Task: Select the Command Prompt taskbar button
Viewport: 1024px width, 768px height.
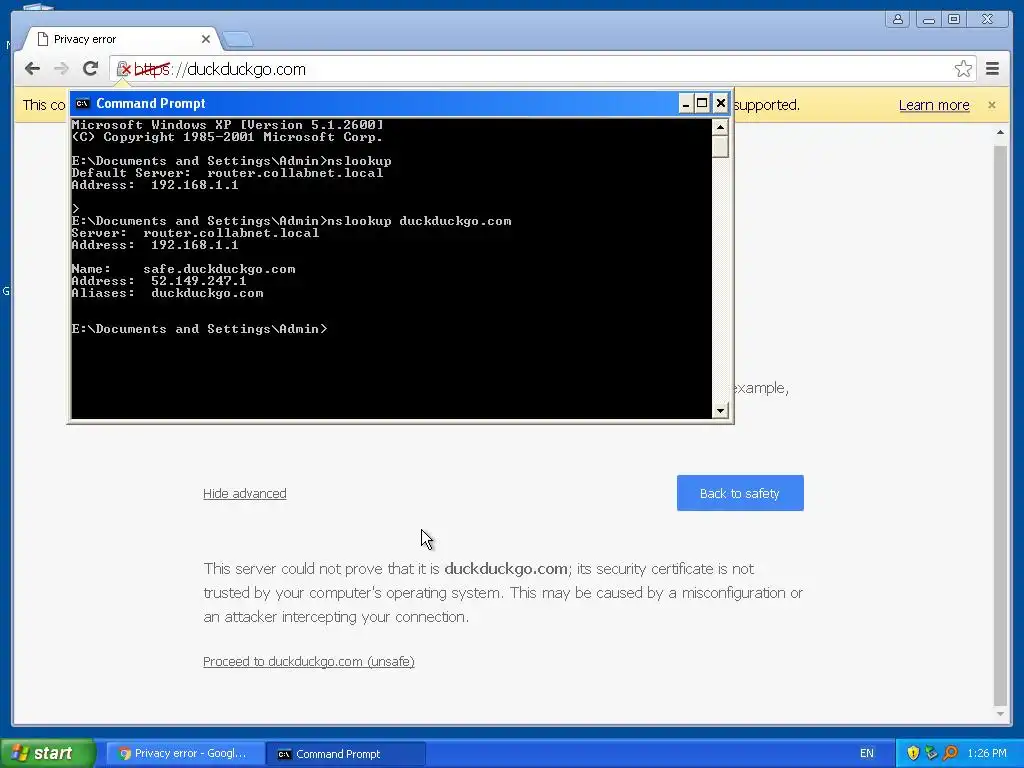Action: [346, 754]
